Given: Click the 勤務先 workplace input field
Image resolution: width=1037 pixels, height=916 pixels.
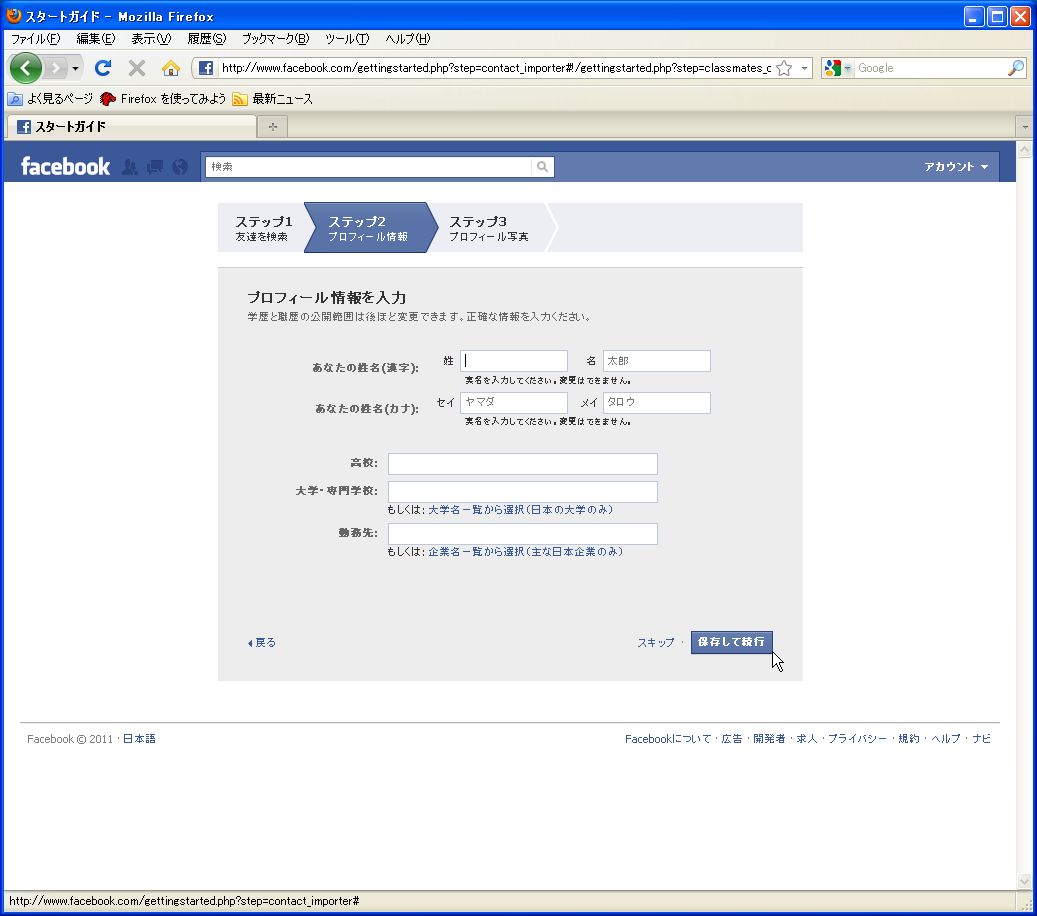Looking at the screenshot, I should [x=522, y=534].
